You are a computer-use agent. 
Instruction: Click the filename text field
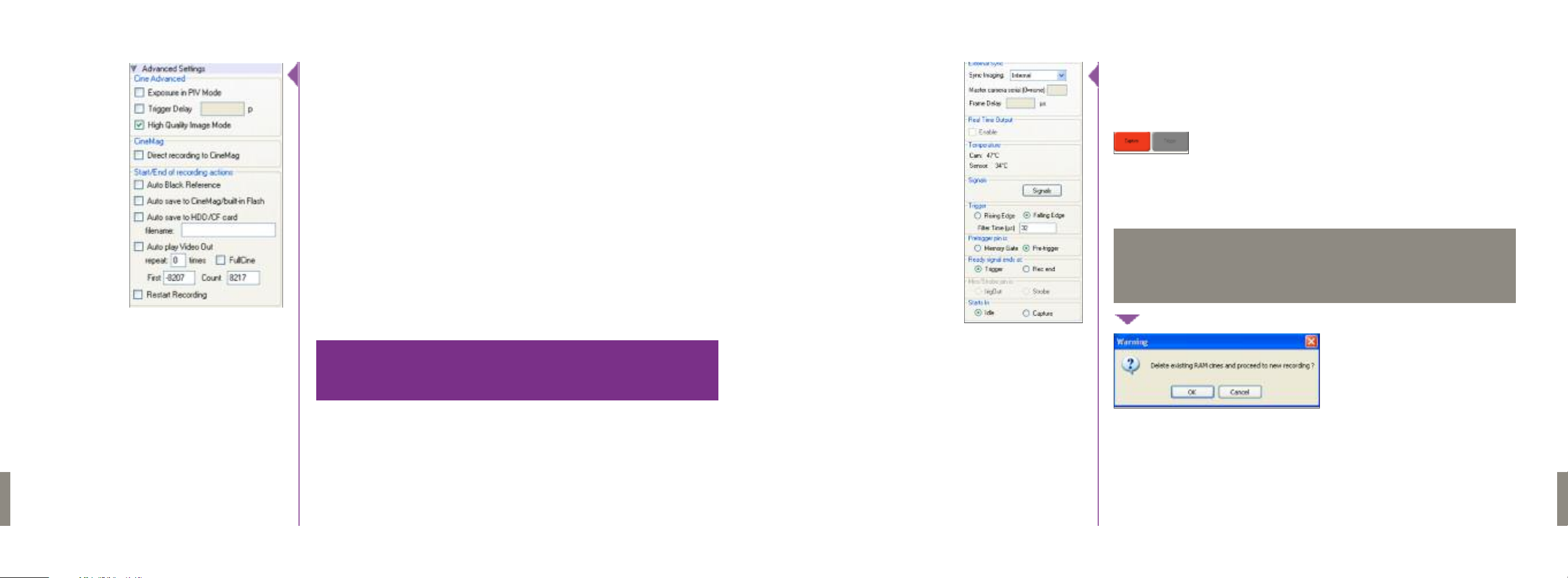(228, 230)
